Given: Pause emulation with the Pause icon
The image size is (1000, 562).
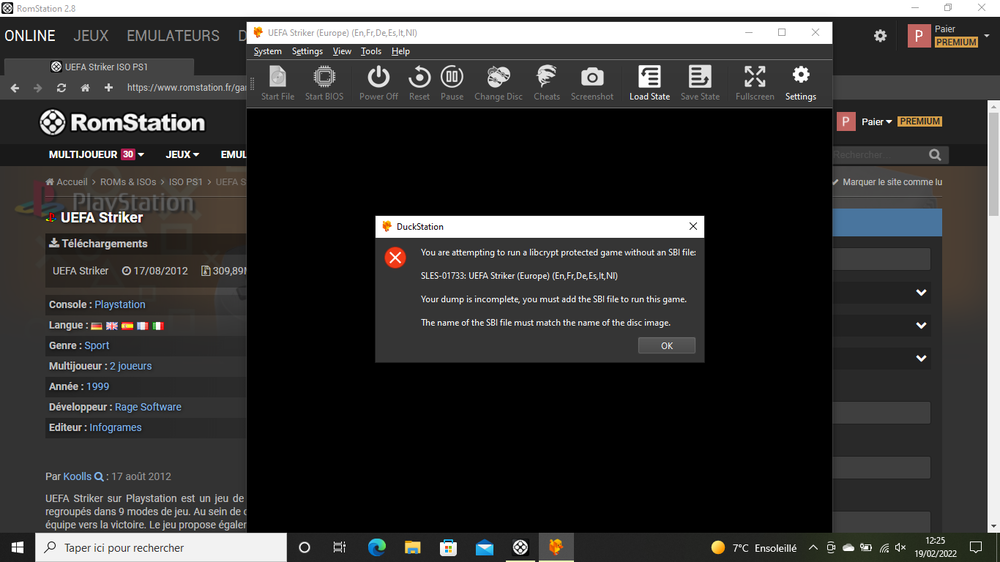Looking at the screenshot, I should [x=452, y=82].
